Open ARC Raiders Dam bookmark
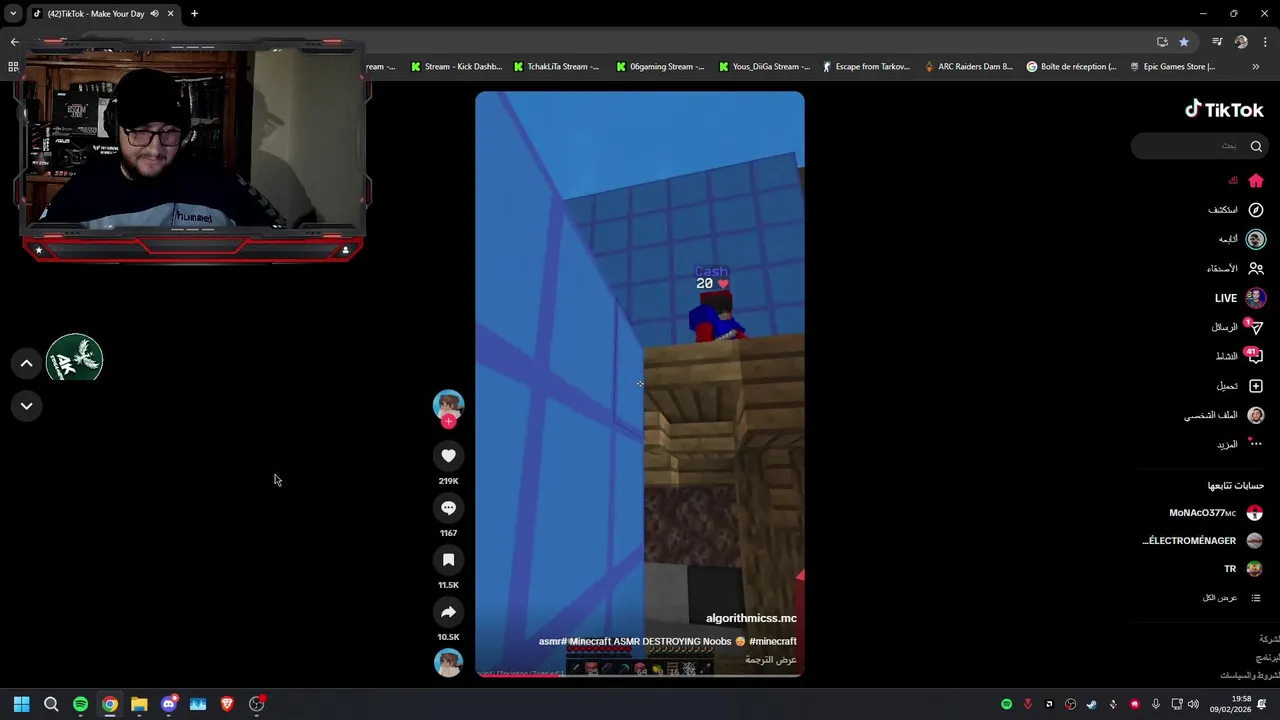Image resolution: width=1280 pixels, height=720 pixels. (969, 67)
